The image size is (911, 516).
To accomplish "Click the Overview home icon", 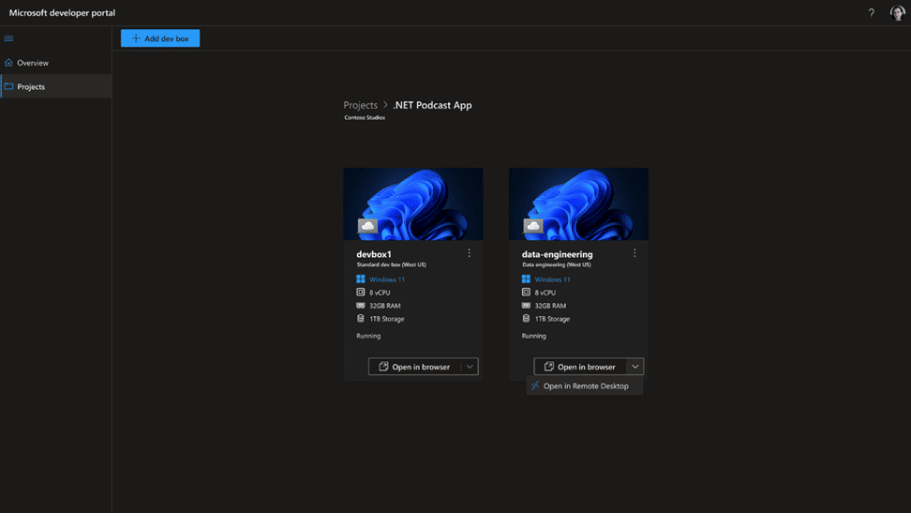I will point(9,63).
